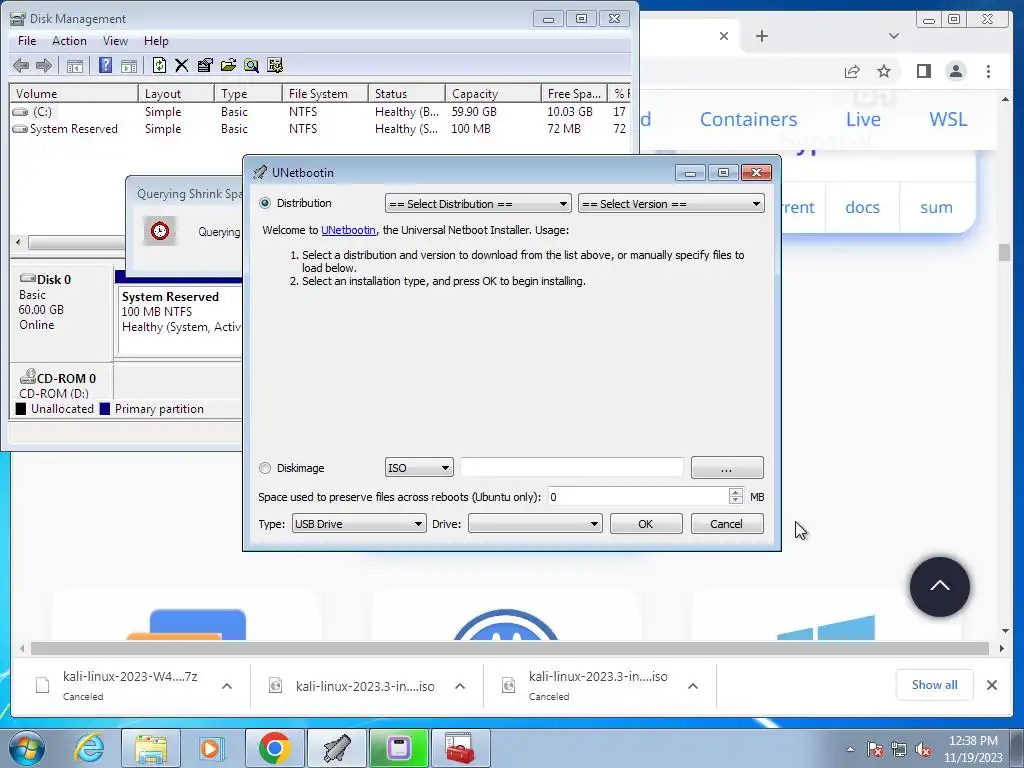This screenshot has width=1024, height=768.
Task: Open the File menu in Disk Management
Action: (27, 40)
